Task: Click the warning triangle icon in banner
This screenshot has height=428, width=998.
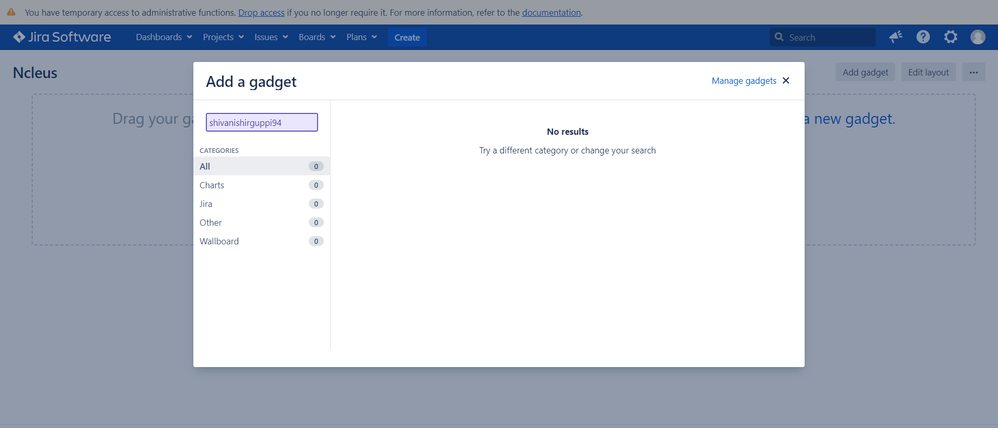Action: (11, 12)
